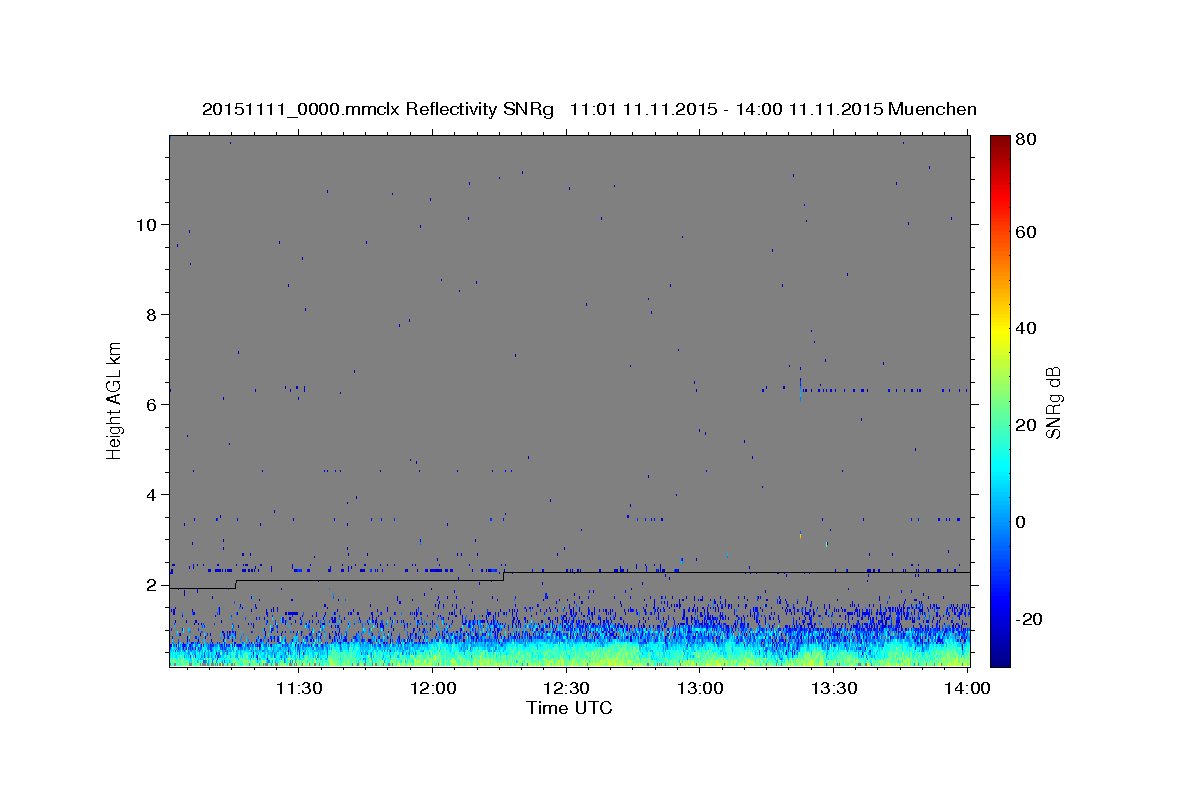Click the orange echo pixel near 3 km
Screen dimensions: 1200x800
point(800,536)
